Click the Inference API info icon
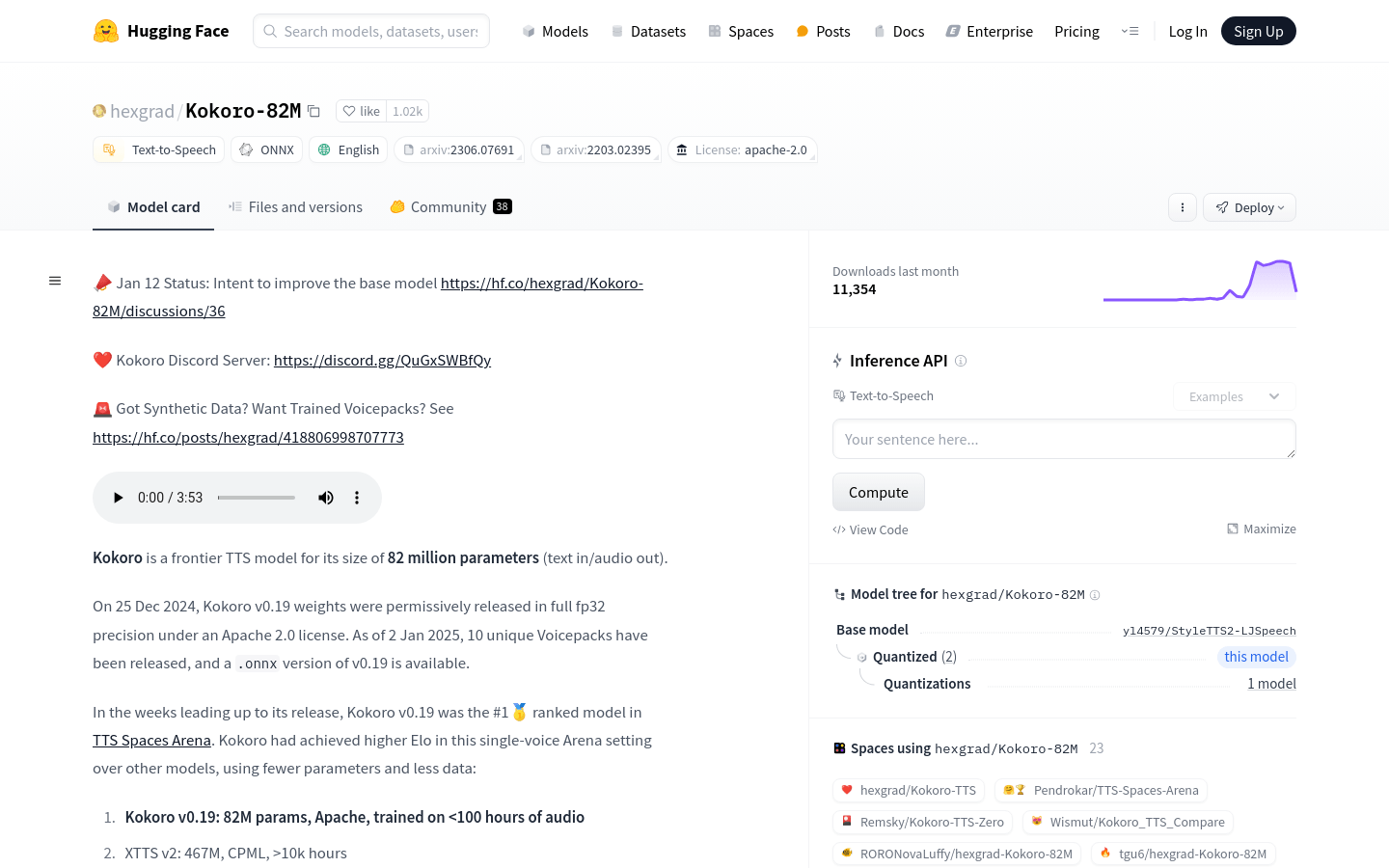 (x=961, y=361)
